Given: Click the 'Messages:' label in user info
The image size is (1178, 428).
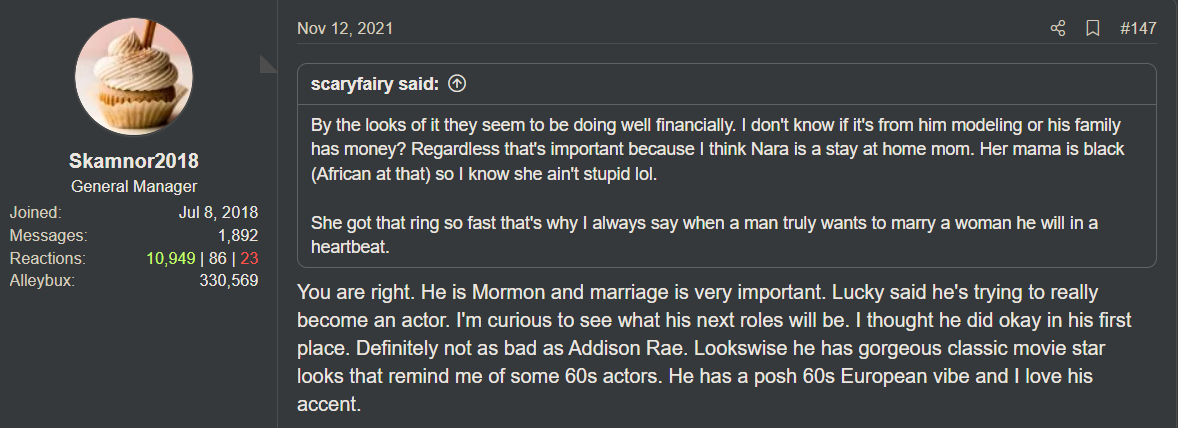Looking at the screenshot, I should pos(48,235).
